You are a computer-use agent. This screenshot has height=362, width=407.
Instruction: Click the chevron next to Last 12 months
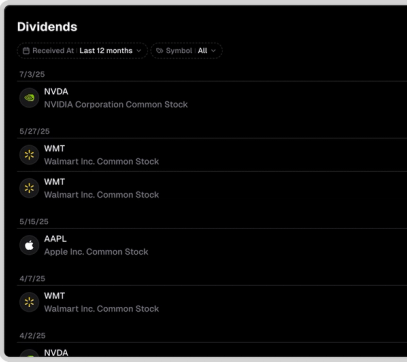139,51
